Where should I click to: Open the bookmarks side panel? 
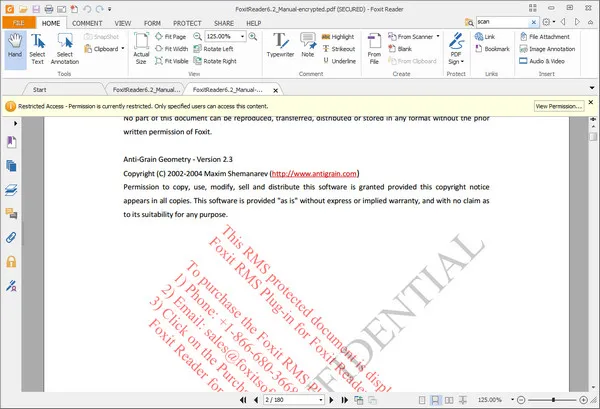11,142
